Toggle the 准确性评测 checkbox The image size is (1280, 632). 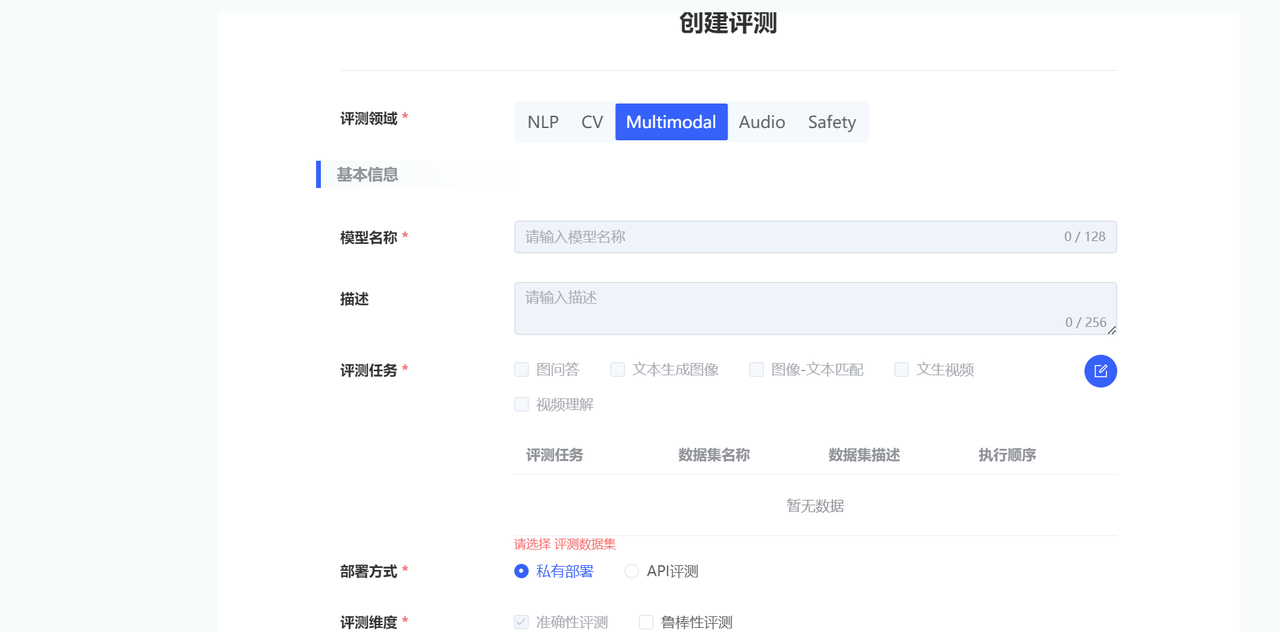522,622
